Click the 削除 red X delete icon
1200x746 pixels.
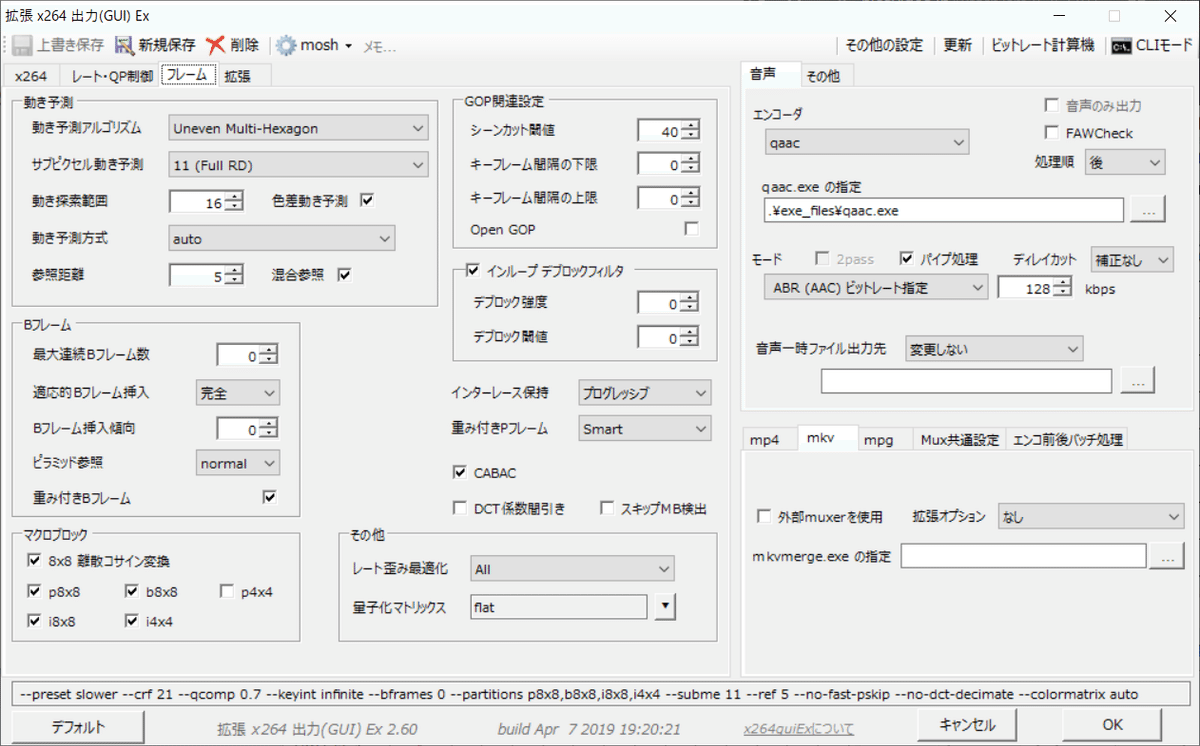[x=215, y=45]
